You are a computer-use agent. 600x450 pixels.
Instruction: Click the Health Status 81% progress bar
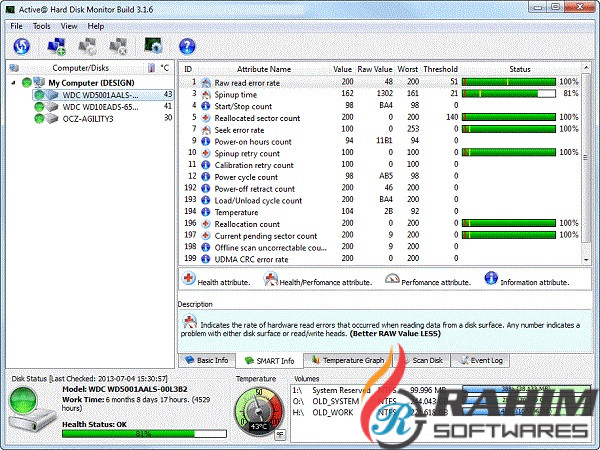click(x=144, y=434)
